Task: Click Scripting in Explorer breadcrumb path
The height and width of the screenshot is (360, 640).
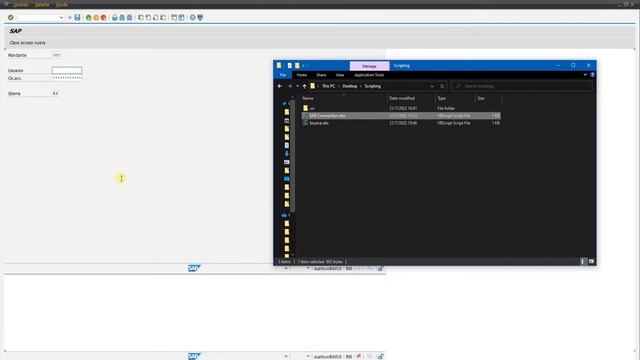Action: pos(372,86)
